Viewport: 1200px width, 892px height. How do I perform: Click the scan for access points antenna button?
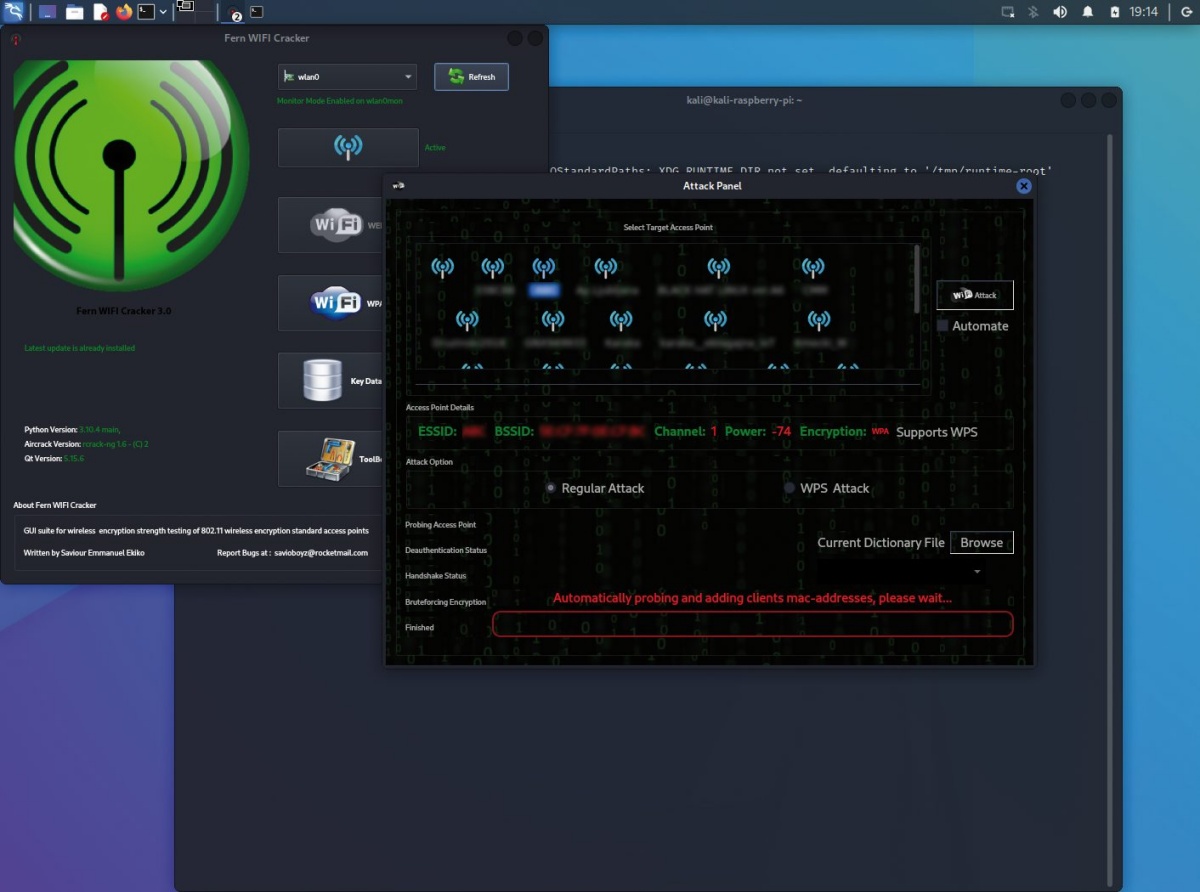click(x=348, y=147)
